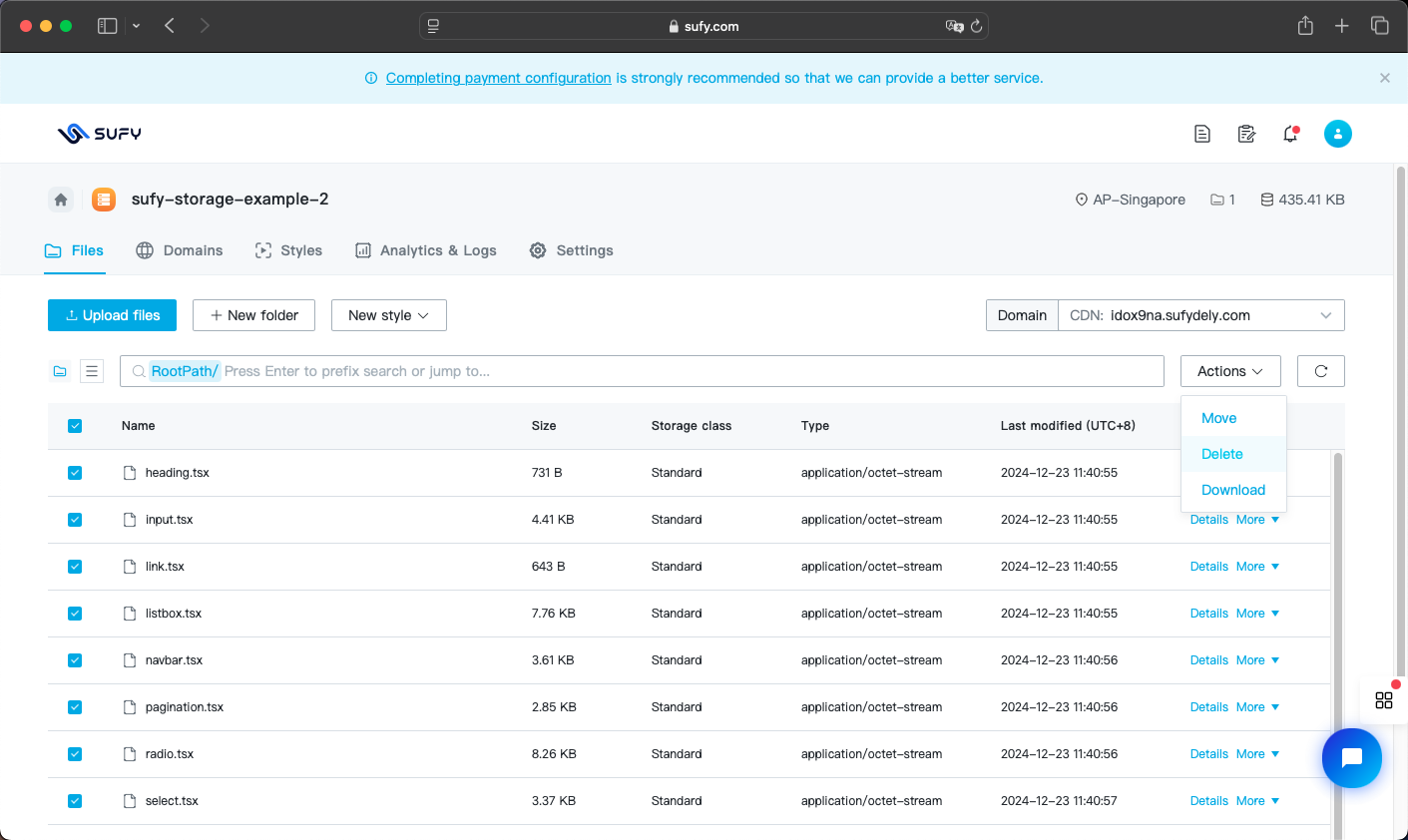This screenshot has width=1408, height=840.
Task: Open Details for link.tsx
Action: coord(1209,567)
